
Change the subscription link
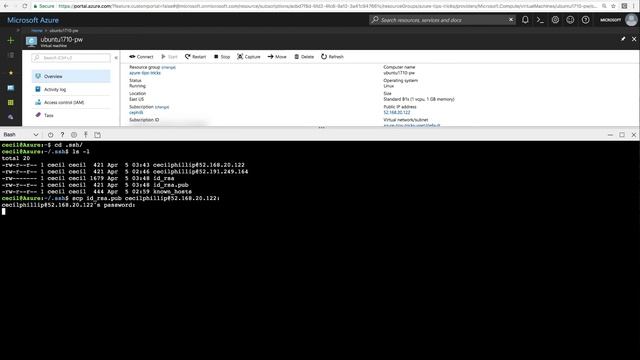[x=162, y=107]
